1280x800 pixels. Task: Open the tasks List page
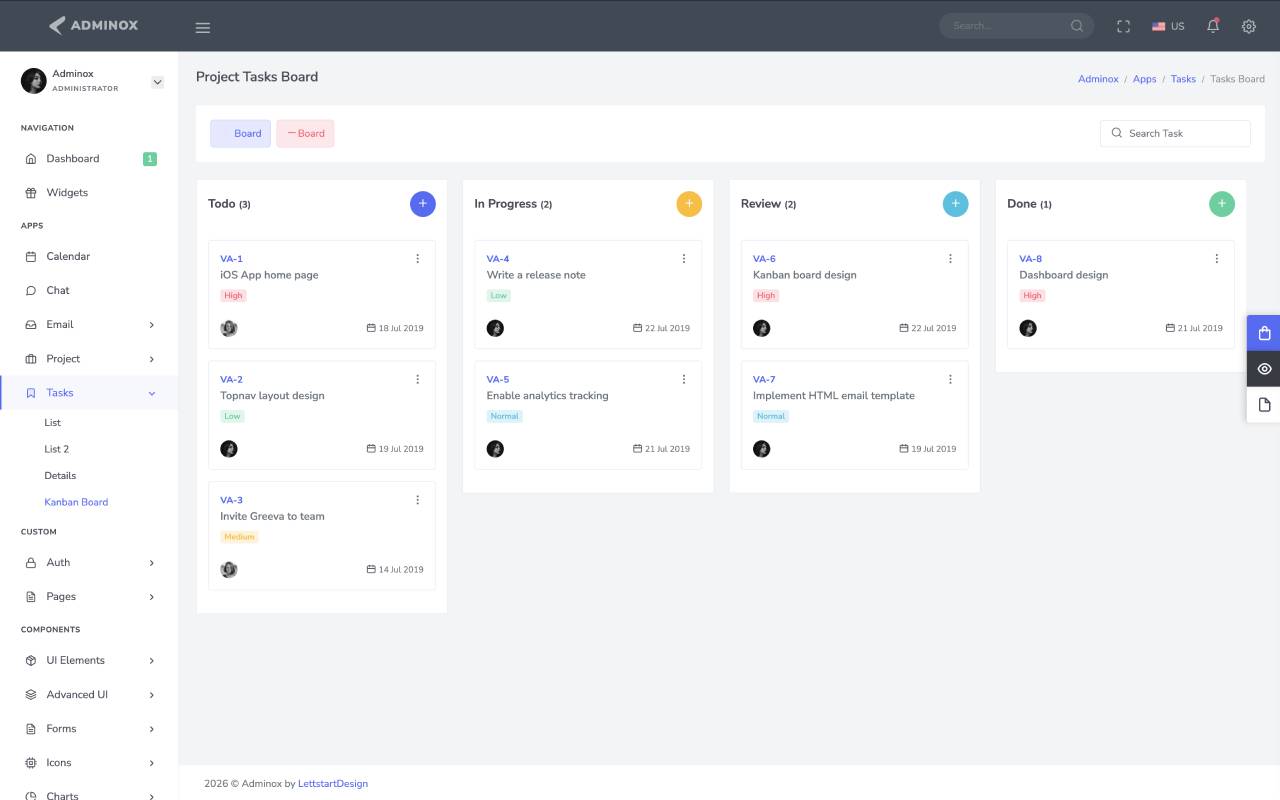tap(53, 423)
